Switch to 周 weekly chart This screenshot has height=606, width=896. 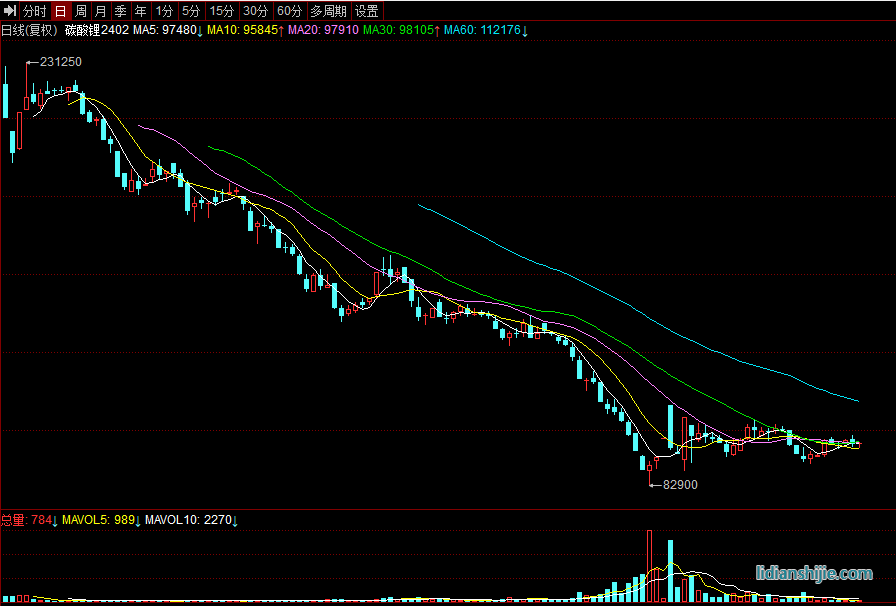point(80,11)
